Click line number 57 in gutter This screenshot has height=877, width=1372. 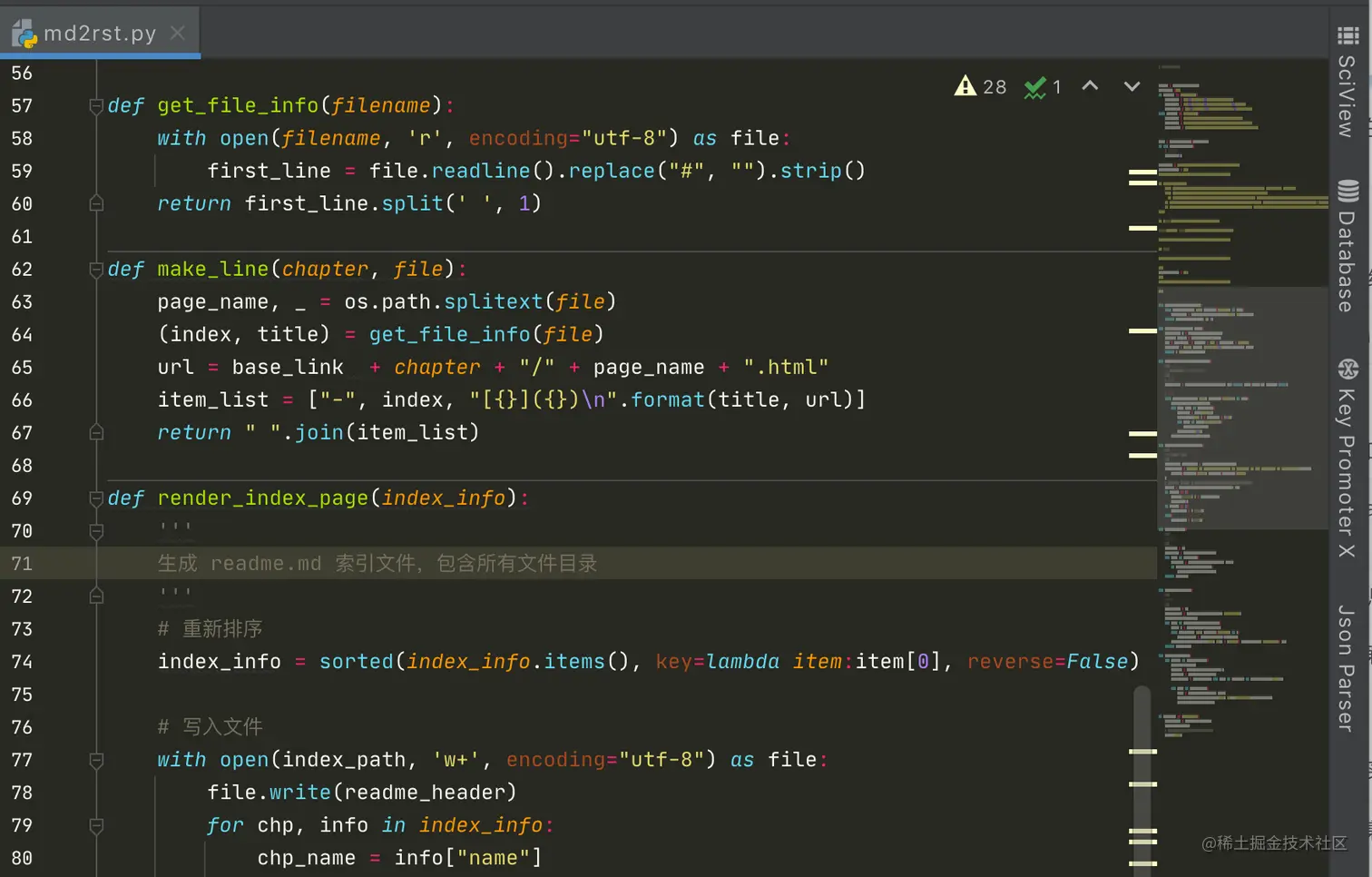[x=22, y=106]
